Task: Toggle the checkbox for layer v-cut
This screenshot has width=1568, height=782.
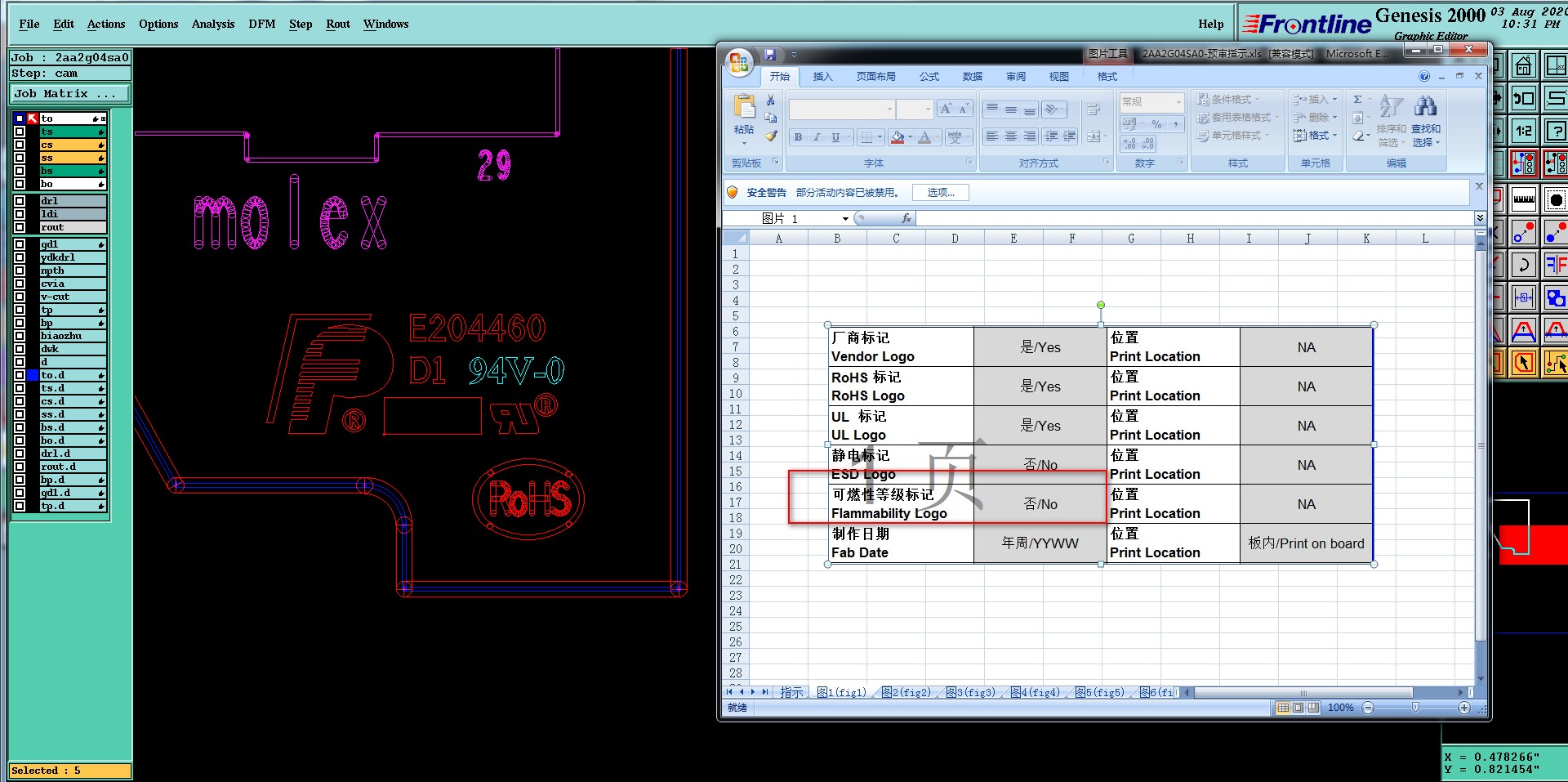Action: pos(20,297)
